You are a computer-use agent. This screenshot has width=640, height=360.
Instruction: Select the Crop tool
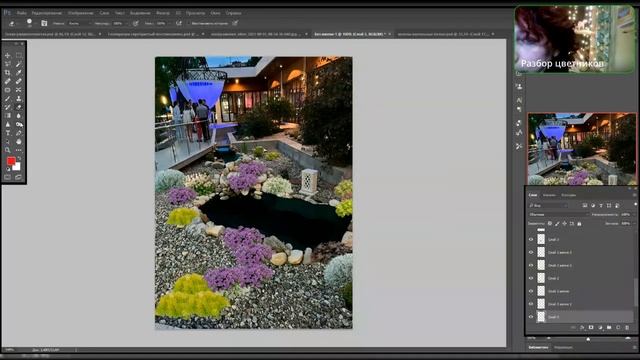[x=8, y=73]
